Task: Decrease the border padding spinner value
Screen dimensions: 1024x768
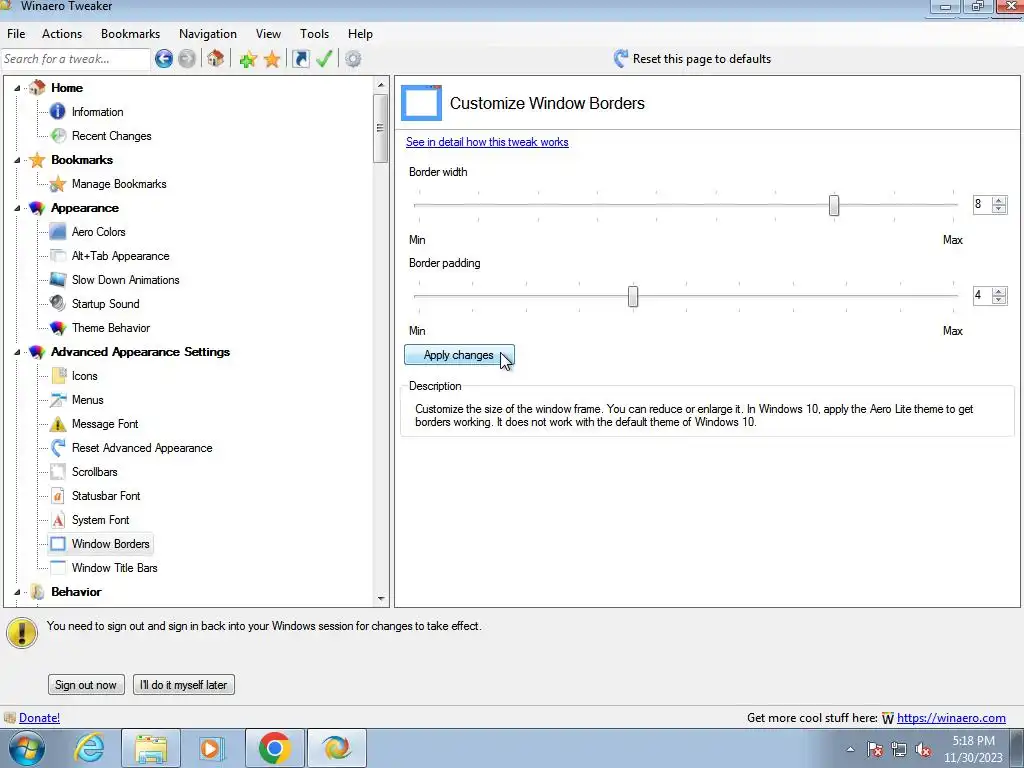Action: click(x=999, y=300)
